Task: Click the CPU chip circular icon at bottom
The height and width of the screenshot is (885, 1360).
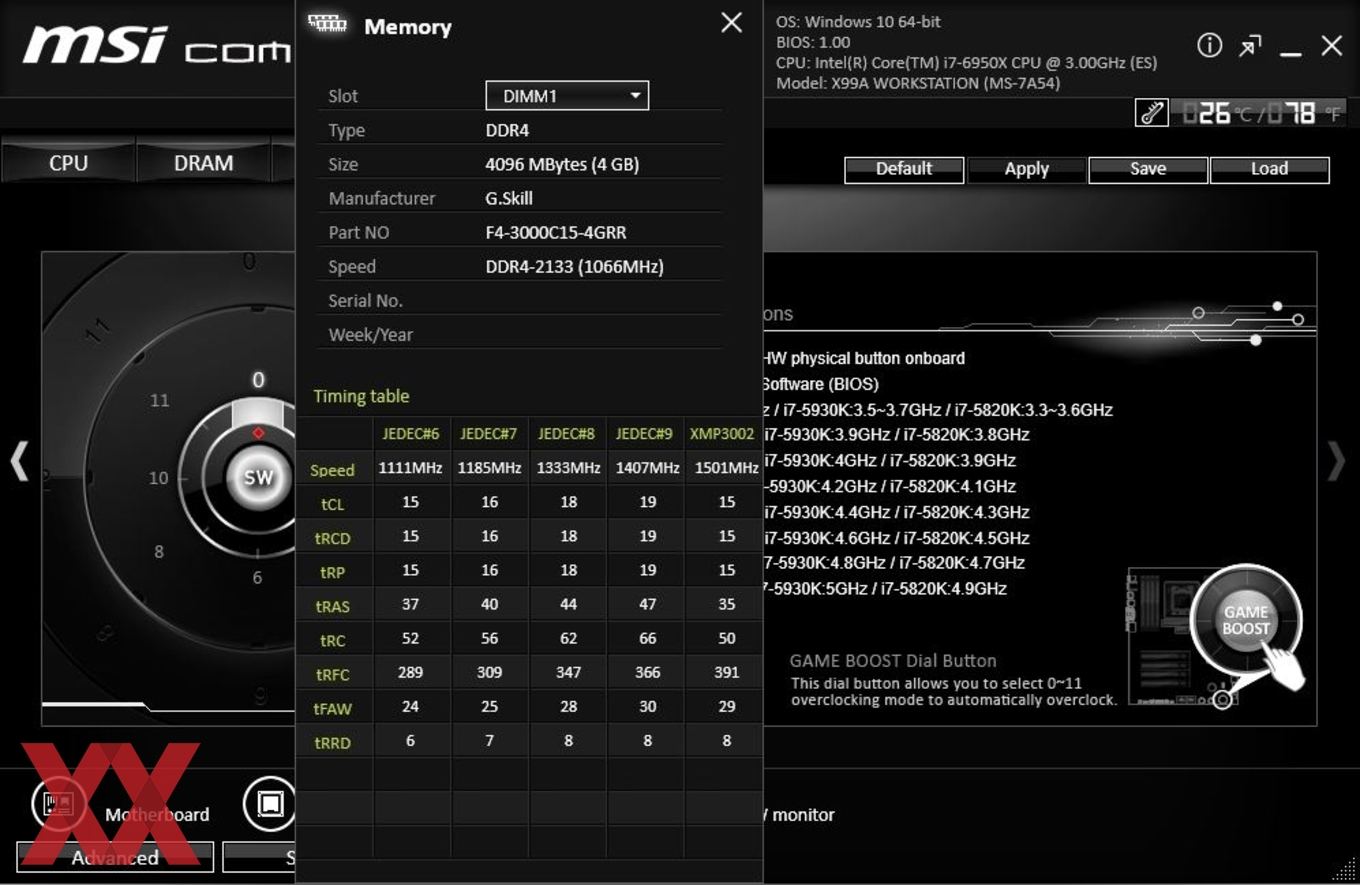Action: 270,803
